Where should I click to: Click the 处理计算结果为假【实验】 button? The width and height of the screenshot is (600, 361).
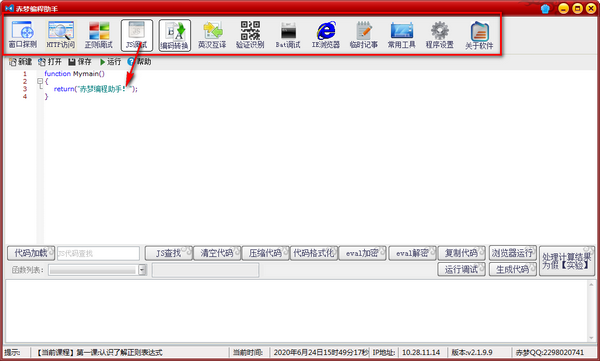pyautogui.click(x=567, y=261)
